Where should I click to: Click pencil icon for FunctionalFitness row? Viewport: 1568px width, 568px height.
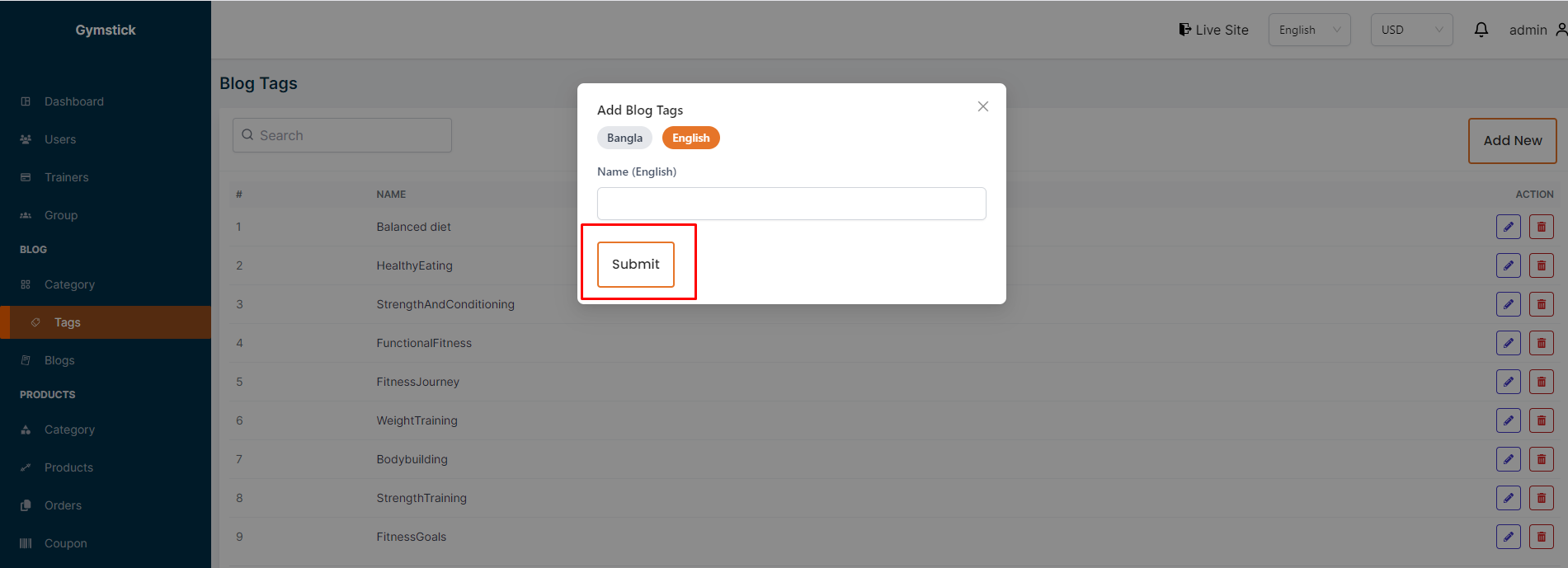point(1508,343)
